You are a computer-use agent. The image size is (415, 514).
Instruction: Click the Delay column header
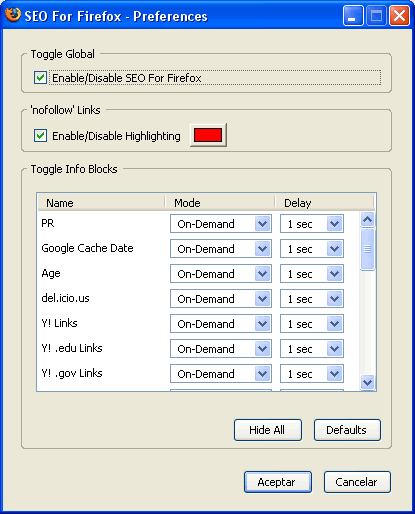coord(325,203)
